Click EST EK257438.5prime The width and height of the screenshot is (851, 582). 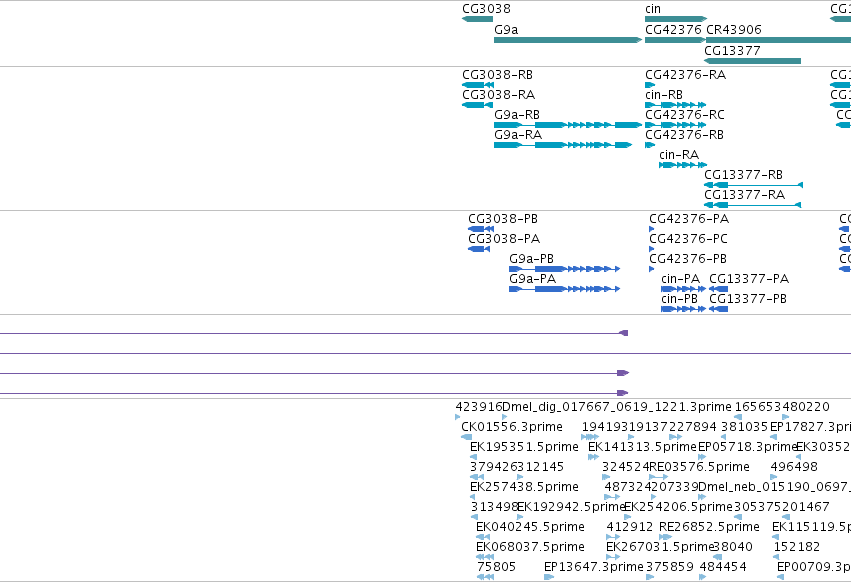472,497
